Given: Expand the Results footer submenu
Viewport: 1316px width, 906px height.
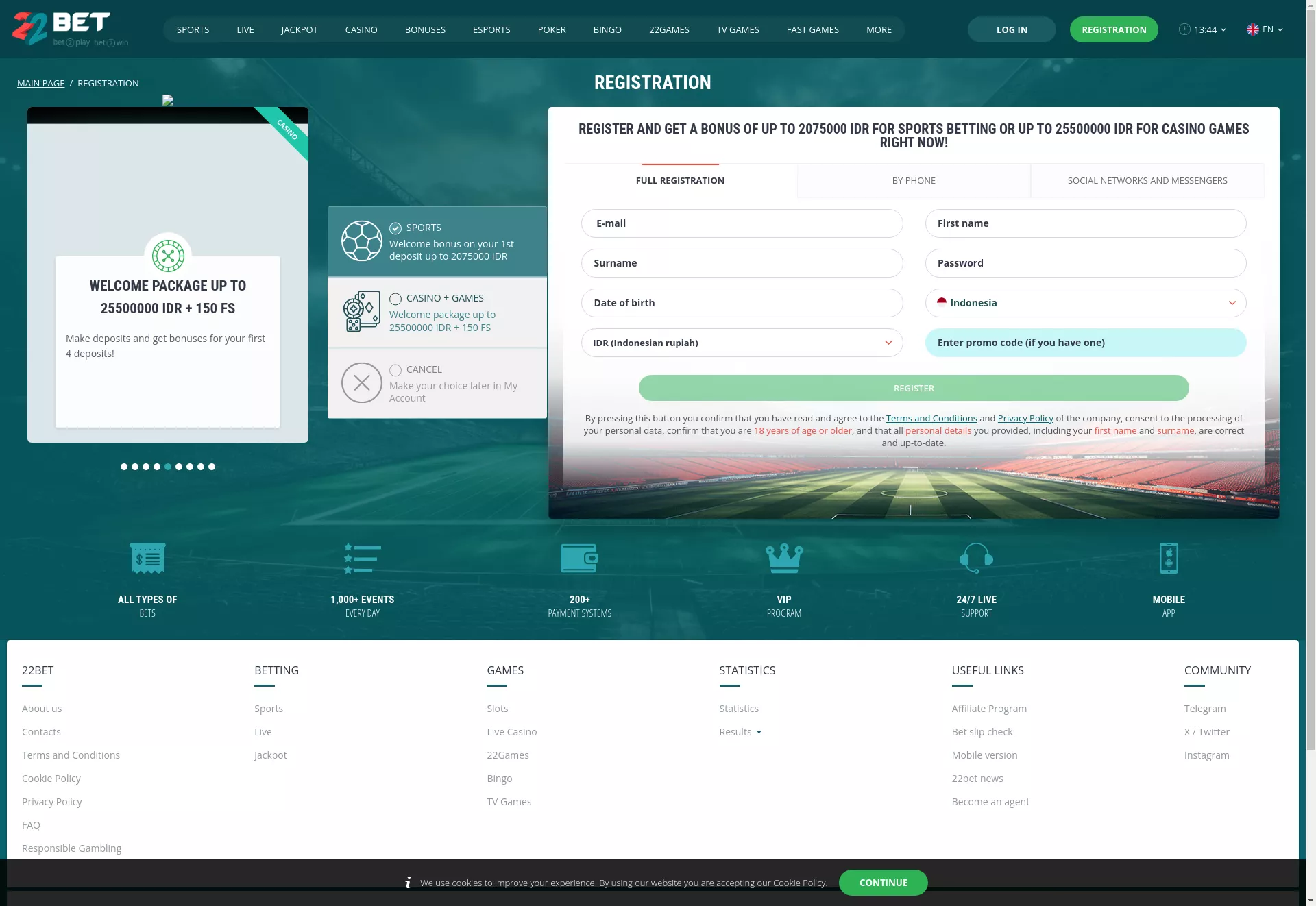Looking at the screenshot, I should click(759, 733).
